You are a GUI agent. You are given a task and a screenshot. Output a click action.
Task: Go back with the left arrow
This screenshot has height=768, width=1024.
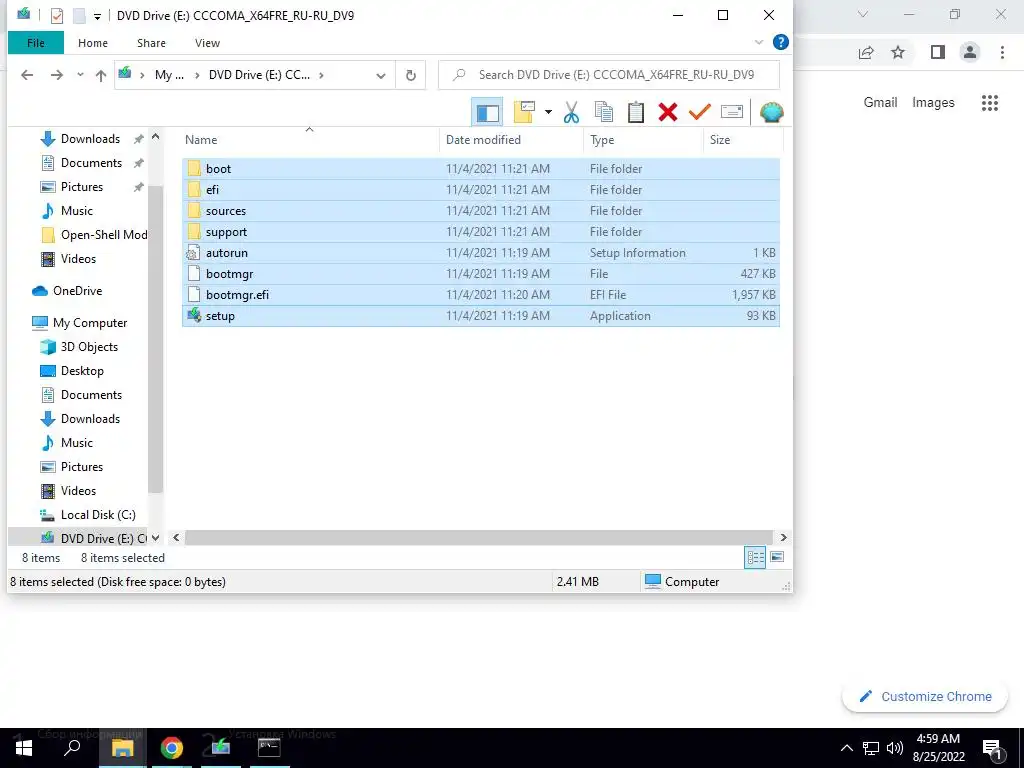(x=27, y=75)
